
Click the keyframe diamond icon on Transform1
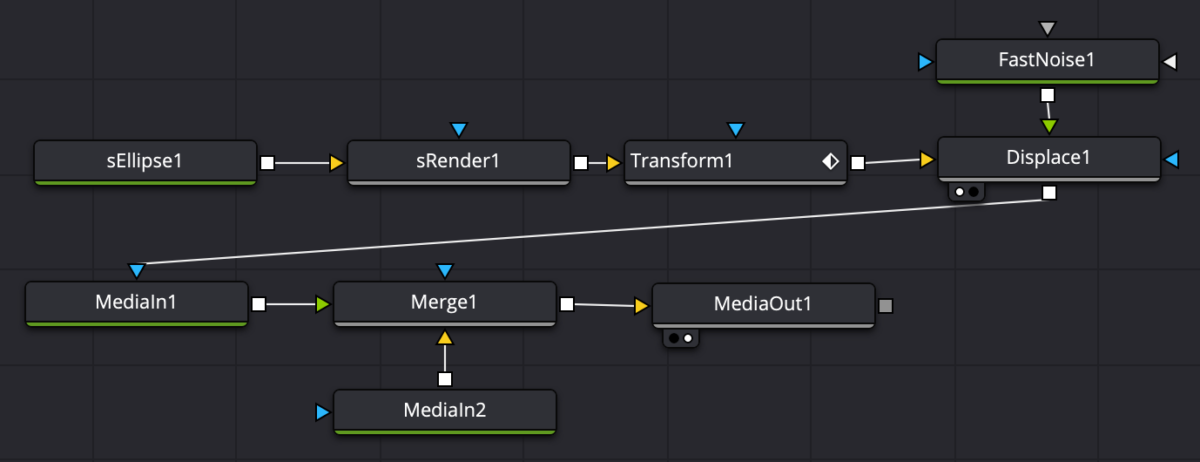coord(830,161)
